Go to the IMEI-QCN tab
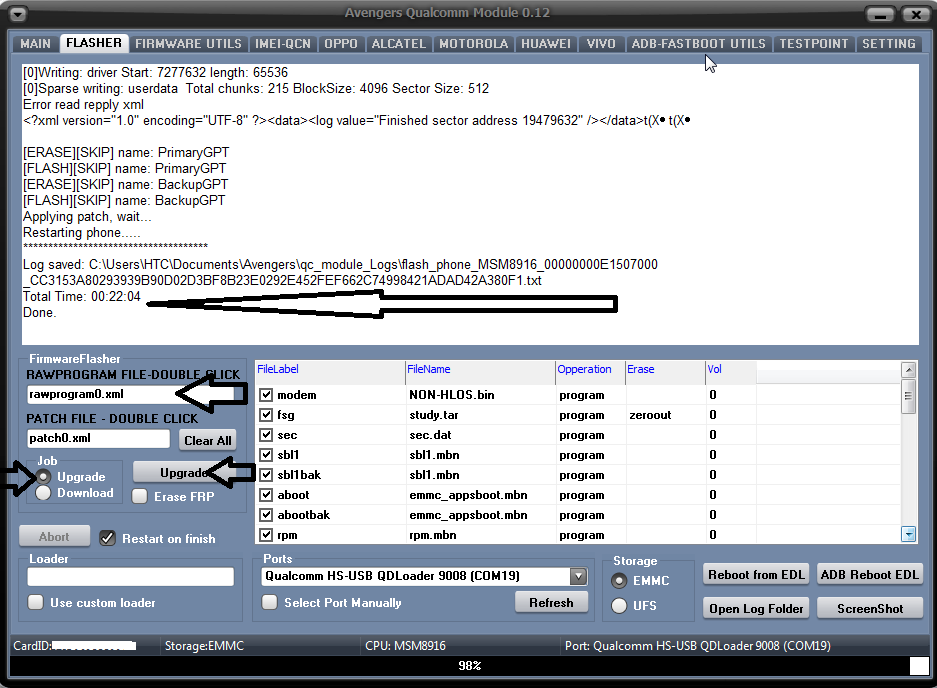 [x=283, y=44]
